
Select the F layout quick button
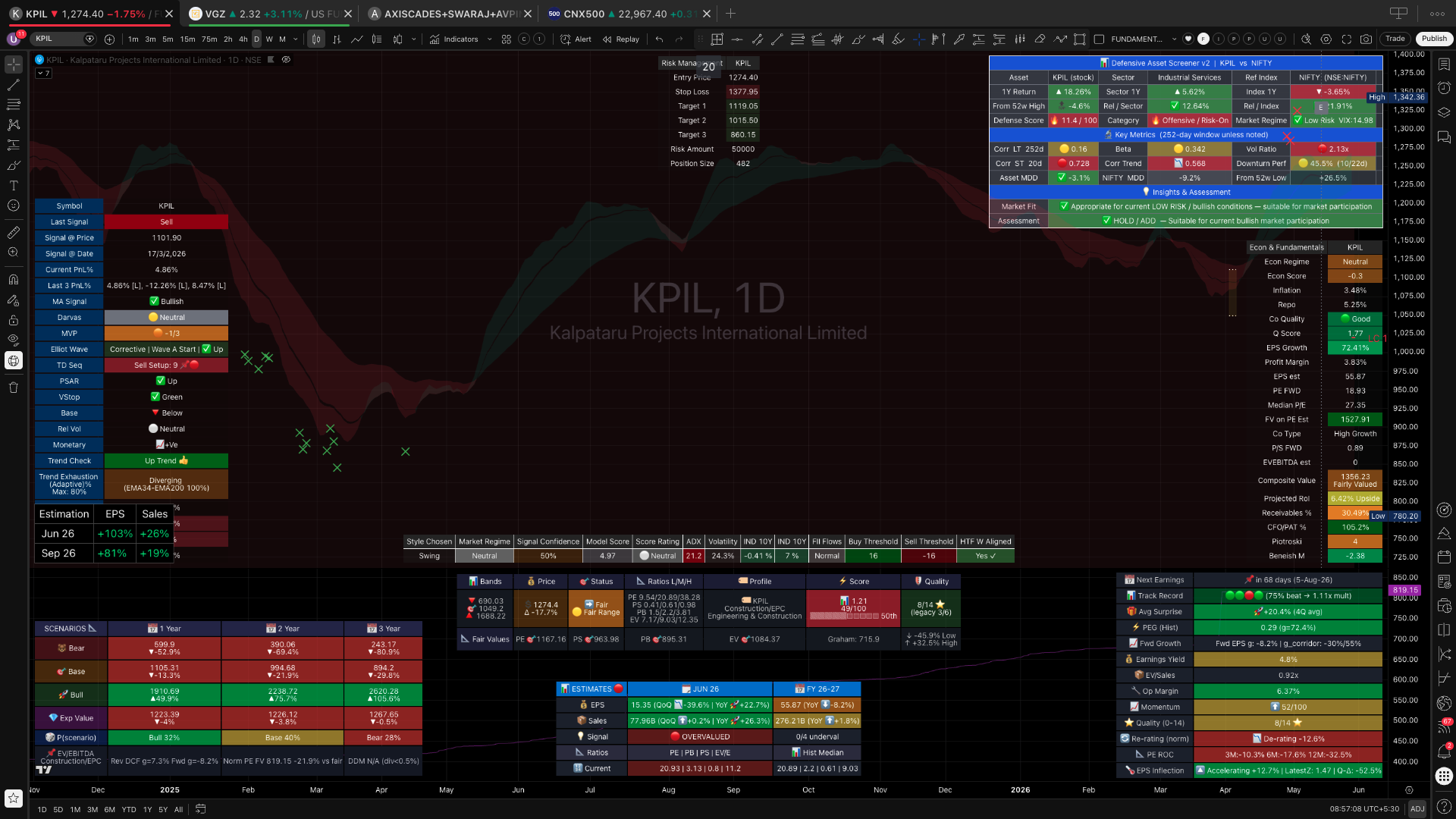pos(1203,39)
